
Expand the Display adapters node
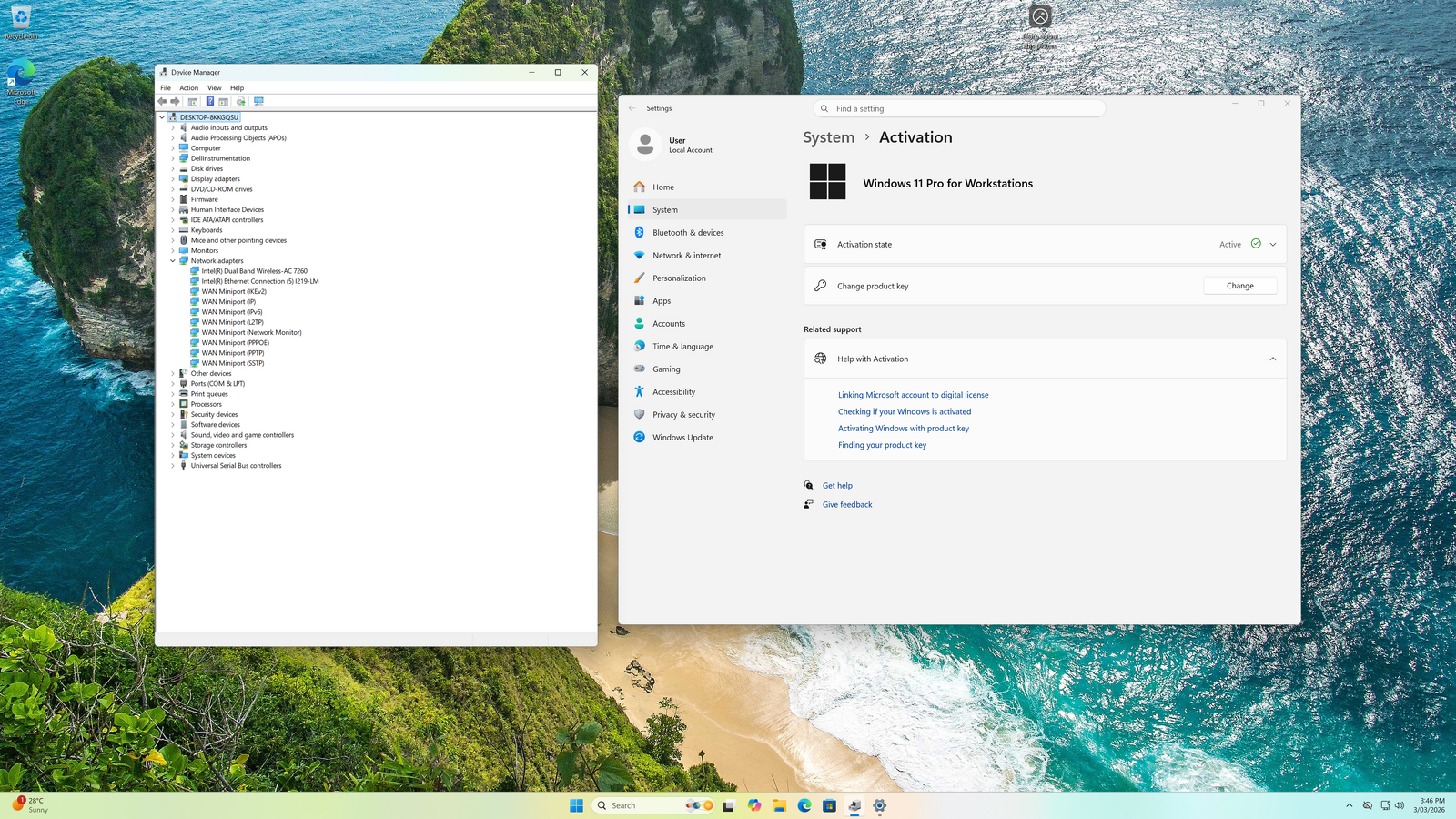[x=173, y=179]
